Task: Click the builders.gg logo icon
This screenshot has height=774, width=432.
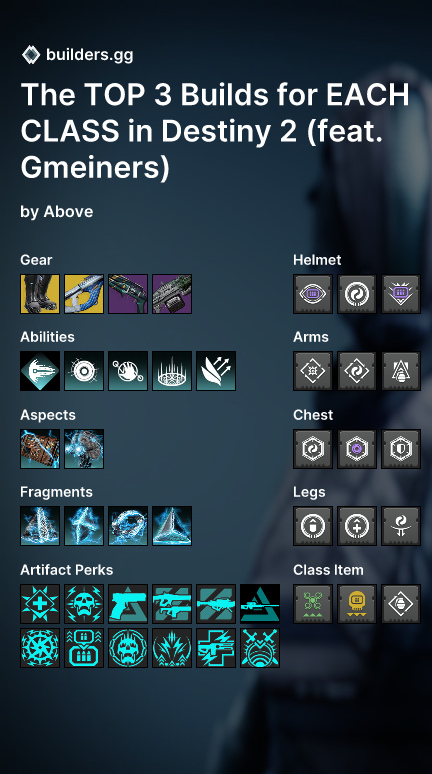Action: (x=31, y=54)
